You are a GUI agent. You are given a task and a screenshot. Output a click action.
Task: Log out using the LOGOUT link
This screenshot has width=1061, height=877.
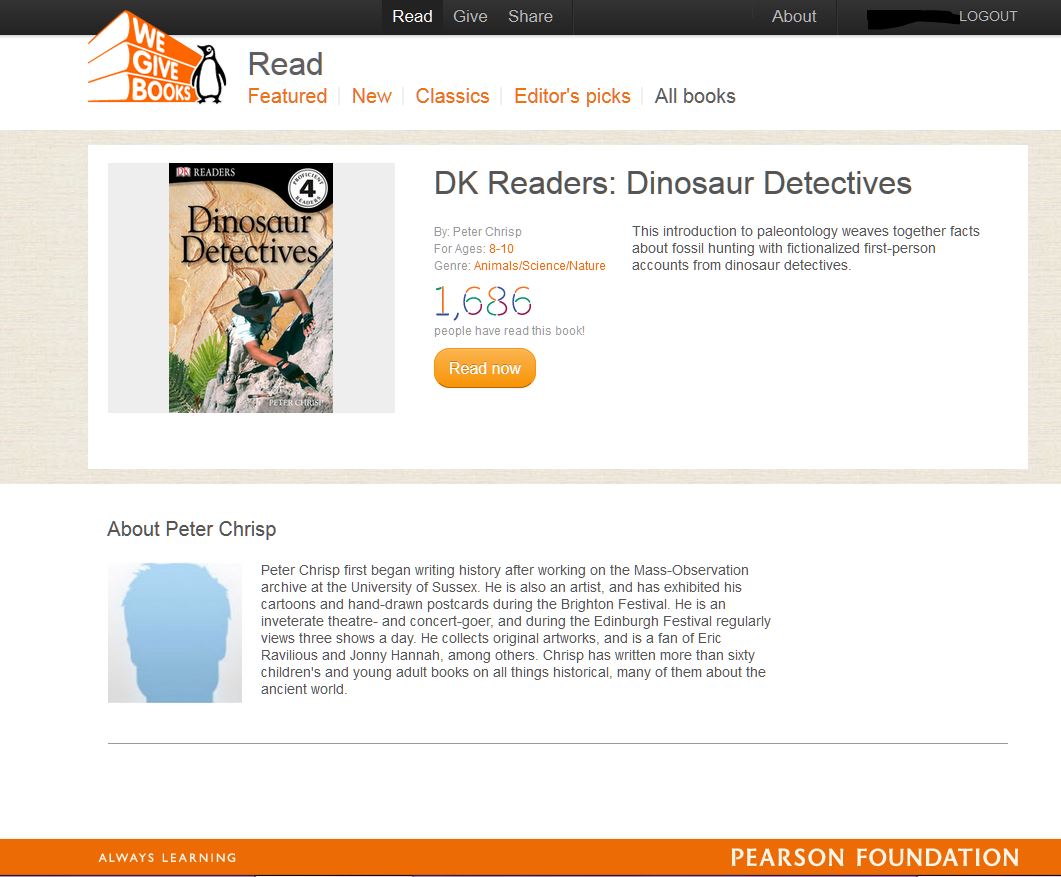[988, 16]
